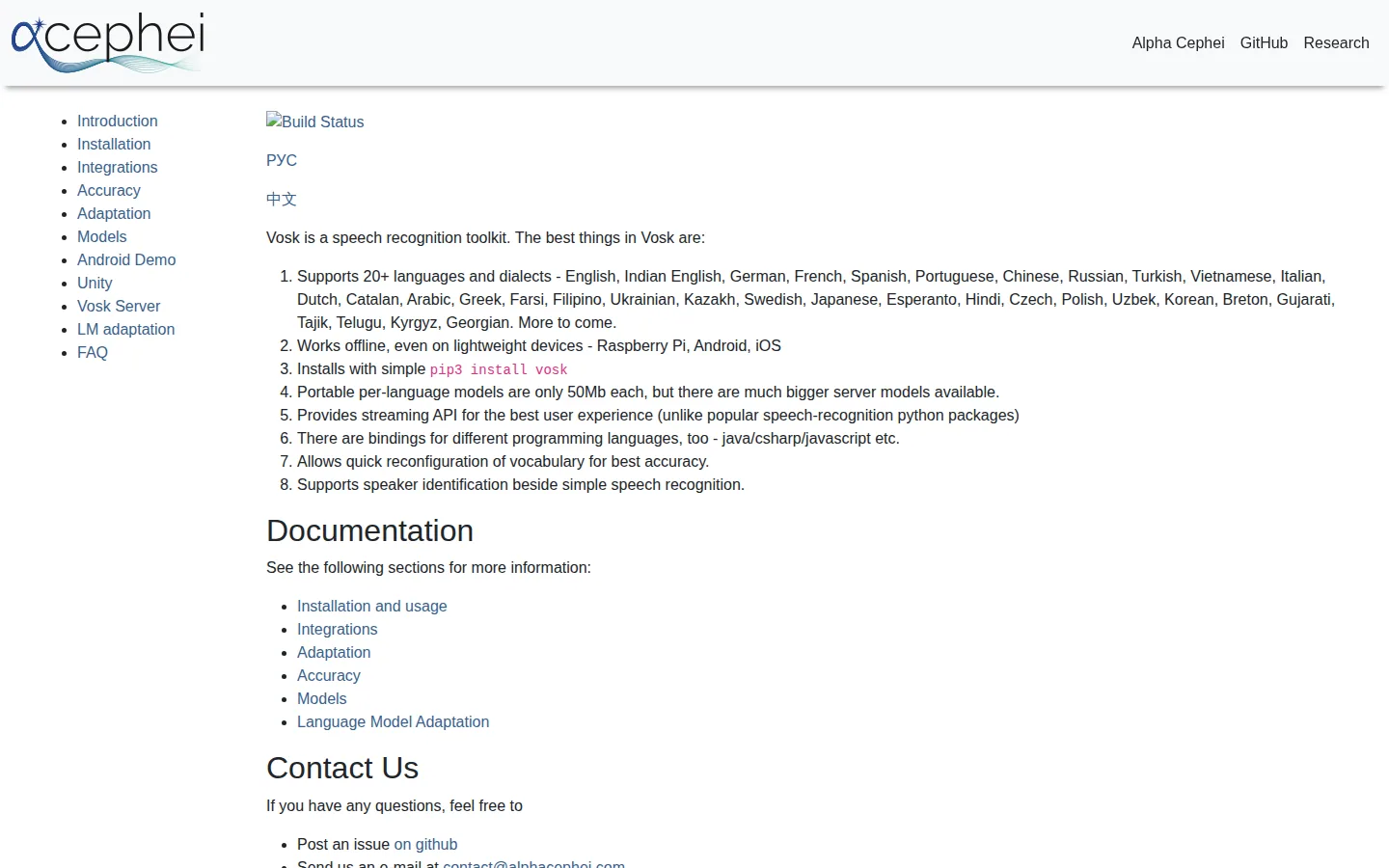Click the 'There are bindings' list item
1389x868 pixels.
point(598,438)
